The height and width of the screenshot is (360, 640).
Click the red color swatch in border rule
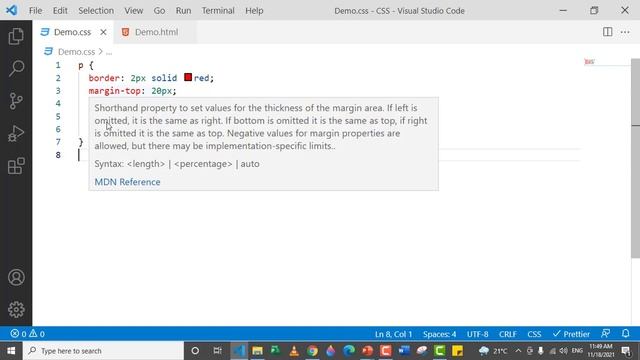click(x=188, y=77)
